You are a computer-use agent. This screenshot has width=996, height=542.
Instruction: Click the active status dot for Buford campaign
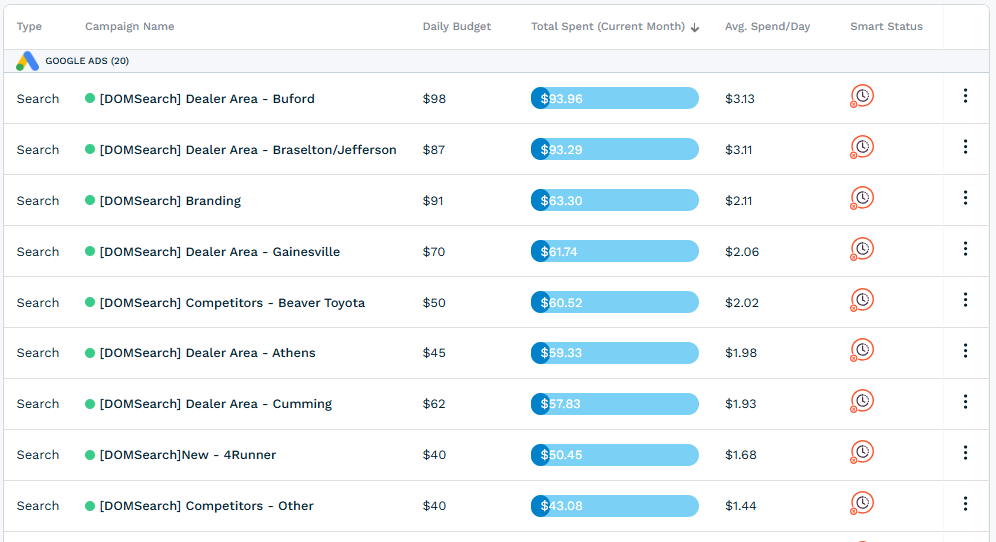(90, 98)
